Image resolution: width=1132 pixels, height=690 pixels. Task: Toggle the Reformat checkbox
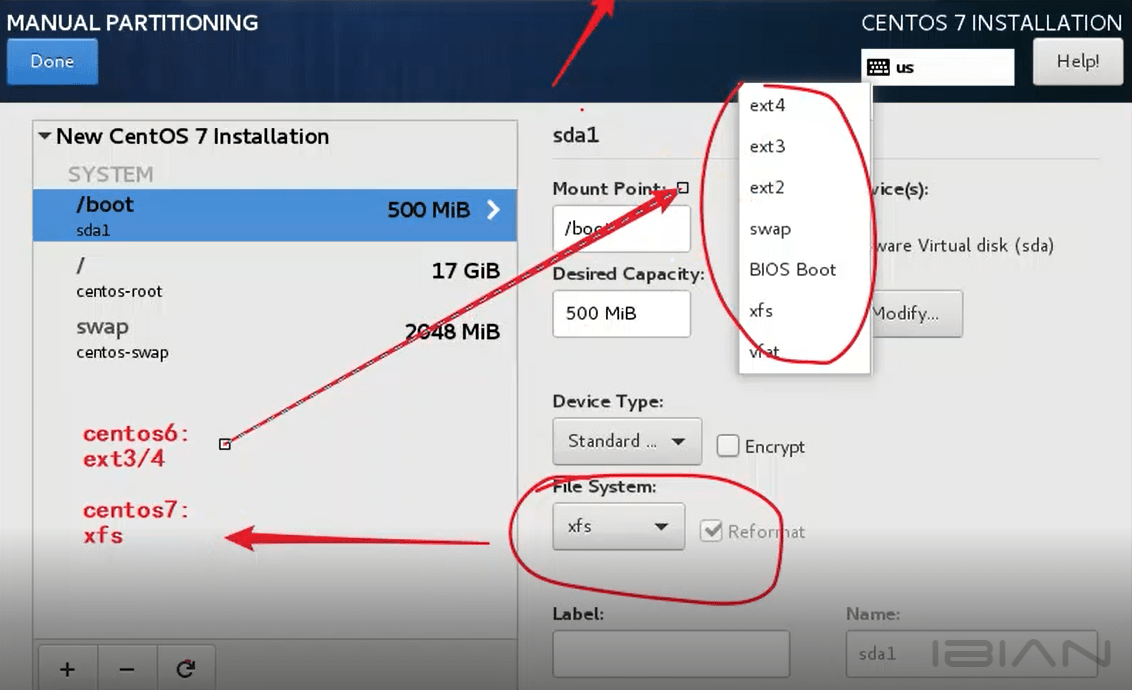711,531
